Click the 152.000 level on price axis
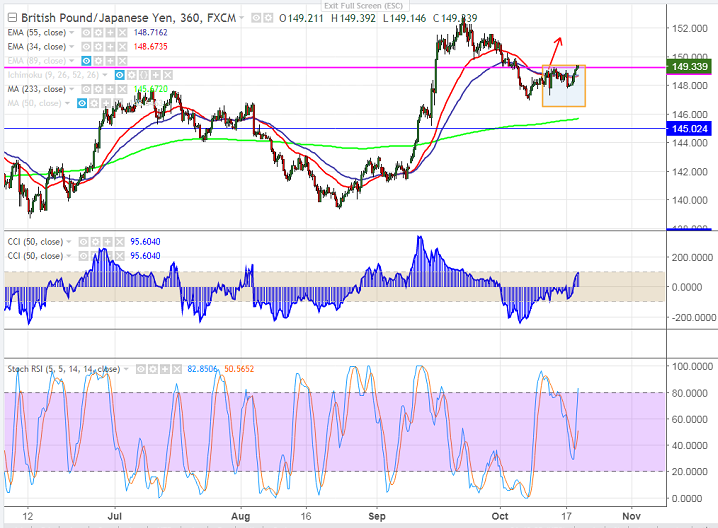Screen dimensions: 718x528 [x=690, y=28]
